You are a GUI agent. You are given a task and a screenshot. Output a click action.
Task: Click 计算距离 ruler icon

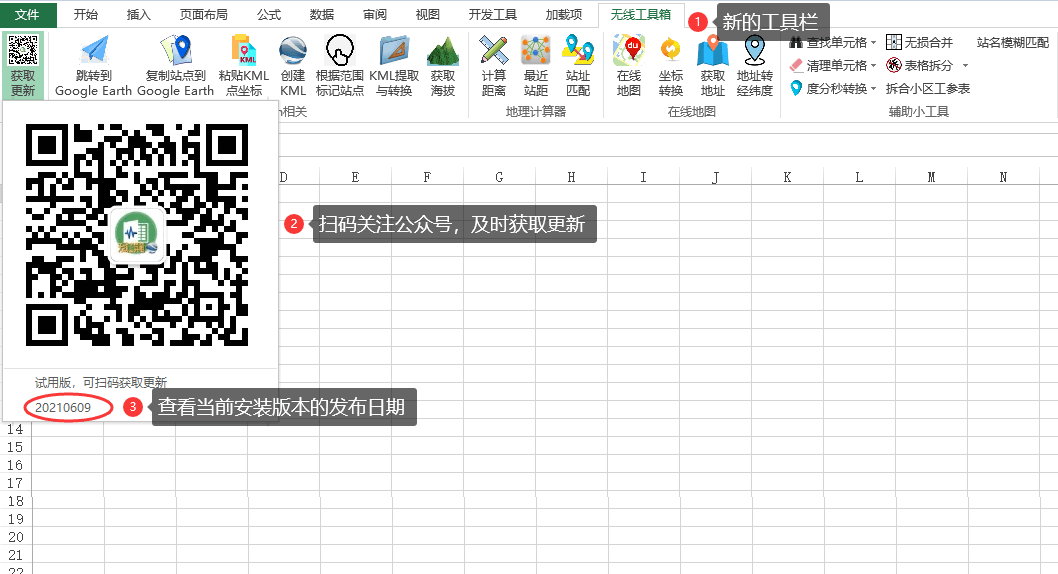click(x=493, y=51)
